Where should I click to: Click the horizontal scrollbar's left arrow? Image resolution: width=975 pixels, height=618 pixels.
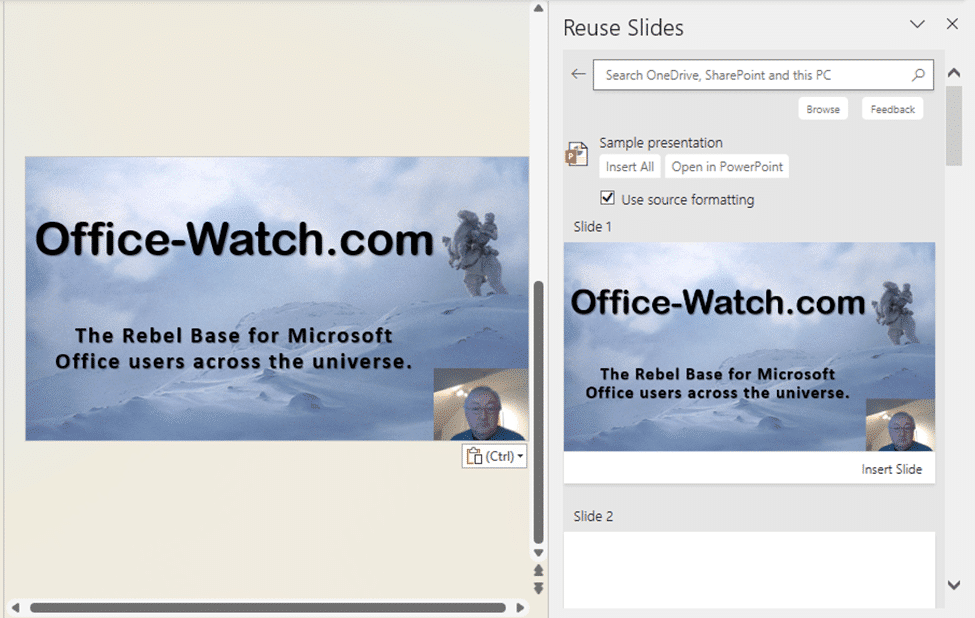pyautogui.click(x=16, y=607)
